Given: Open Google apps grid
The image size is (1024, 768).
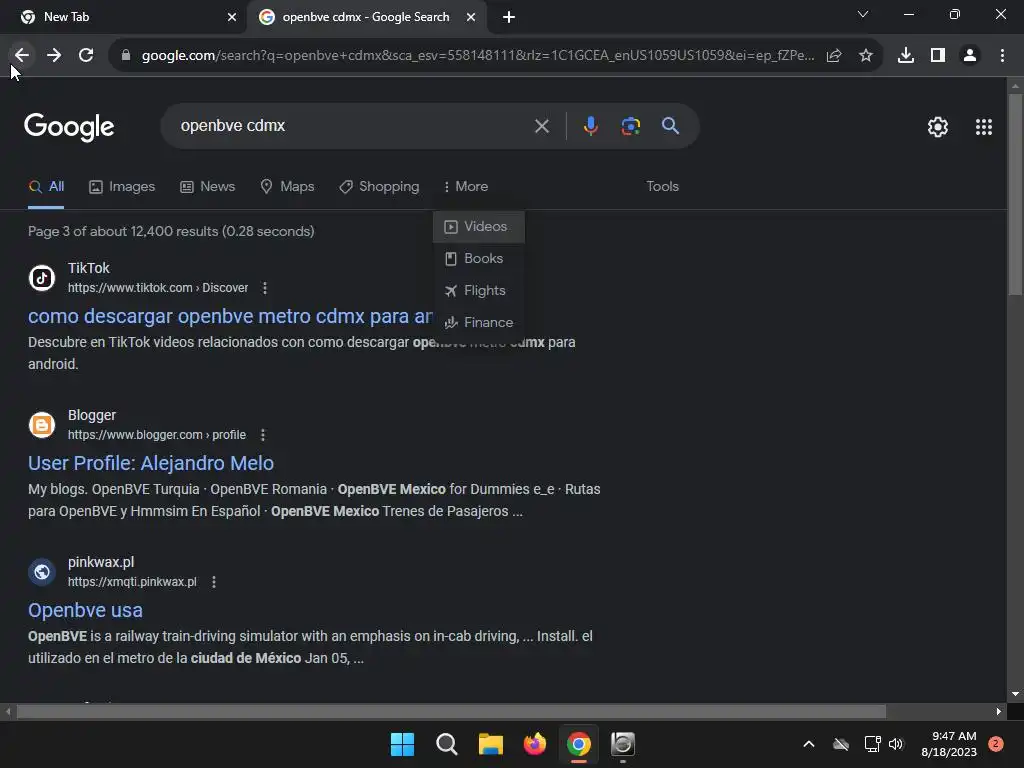Looking at the screenshot, I should coord(984,127).
